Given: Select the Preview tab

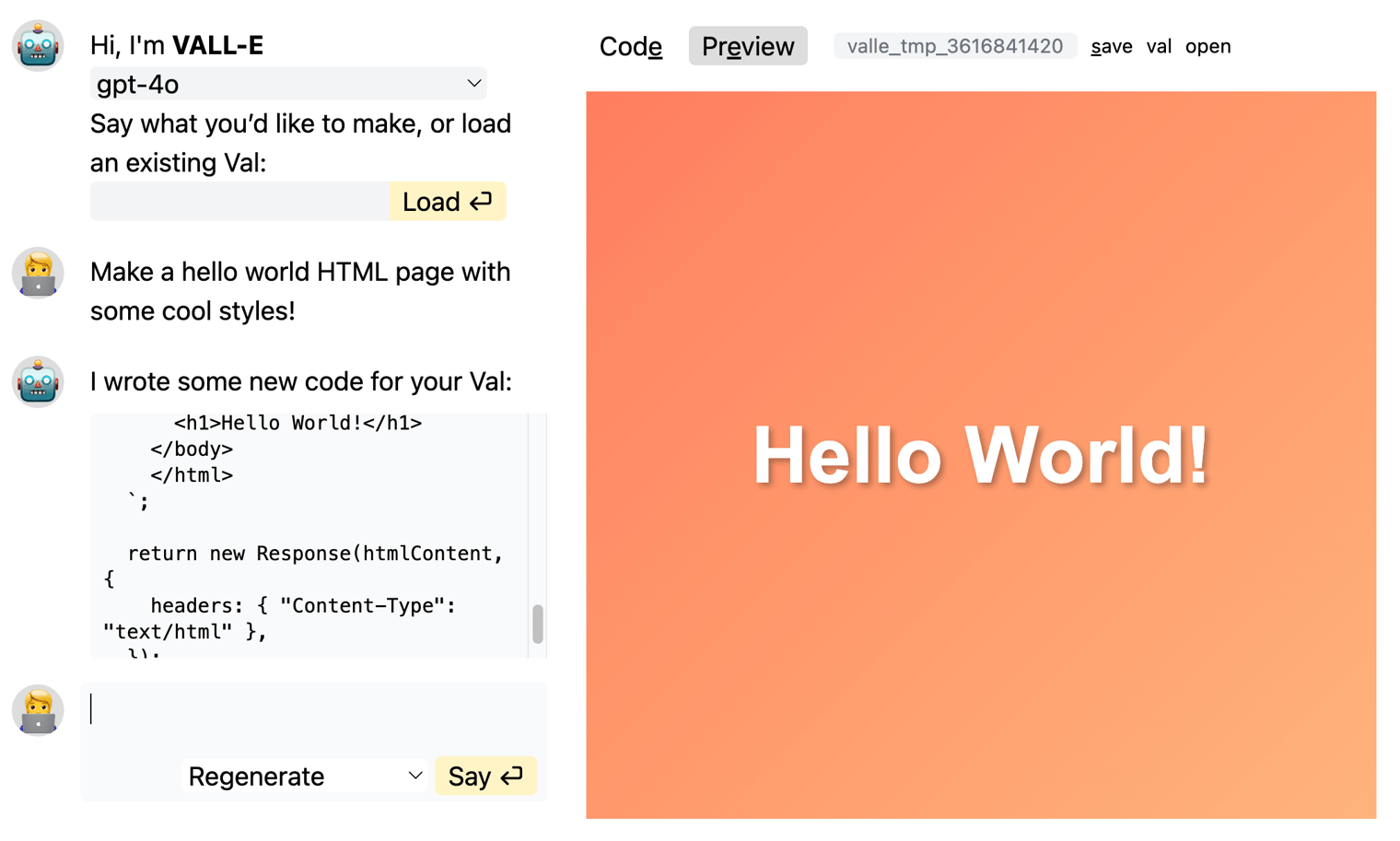Looking at the screenshot, I should [x=748, y=46].
